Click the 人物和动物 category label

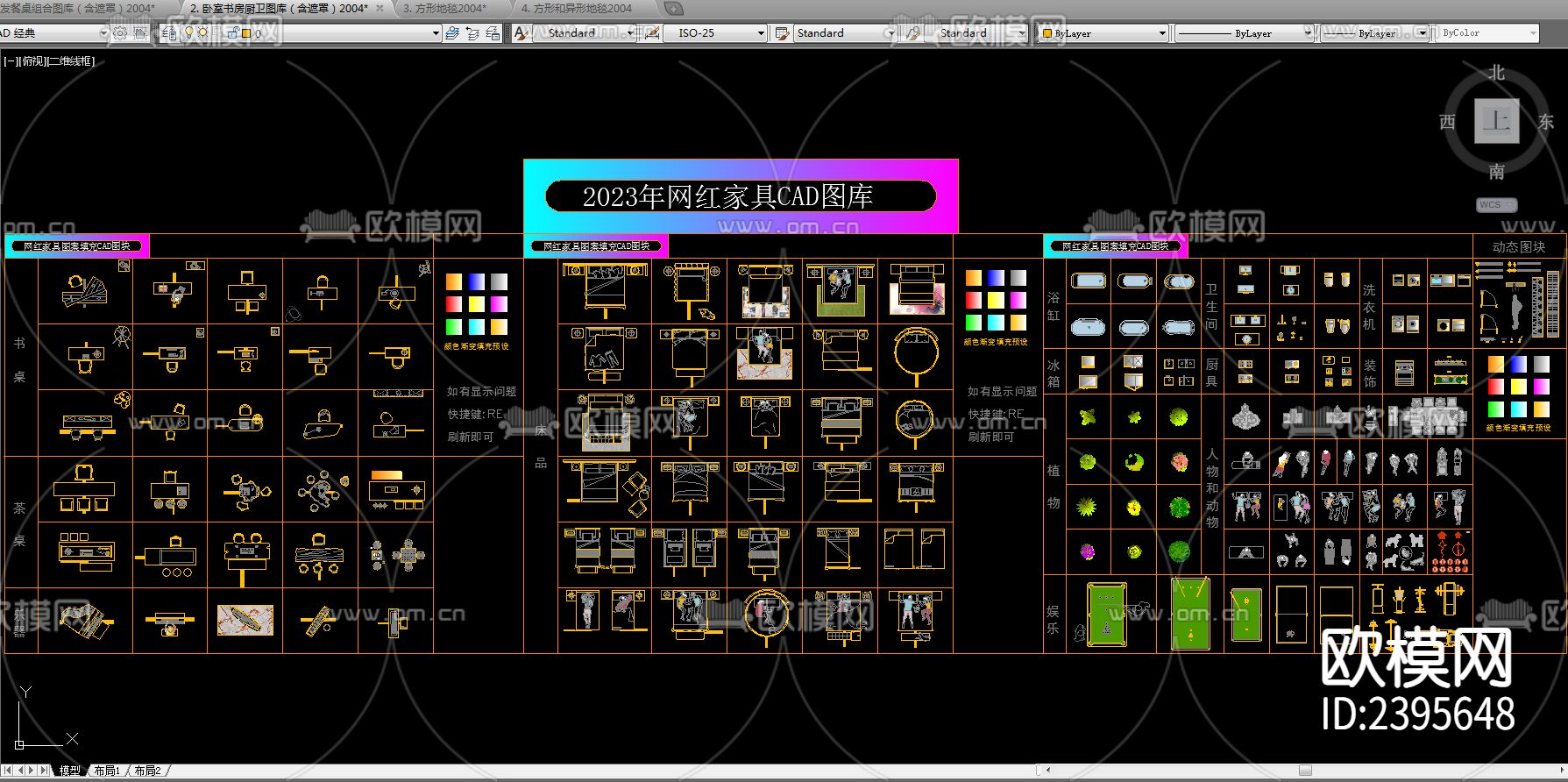pos(1212,487)
